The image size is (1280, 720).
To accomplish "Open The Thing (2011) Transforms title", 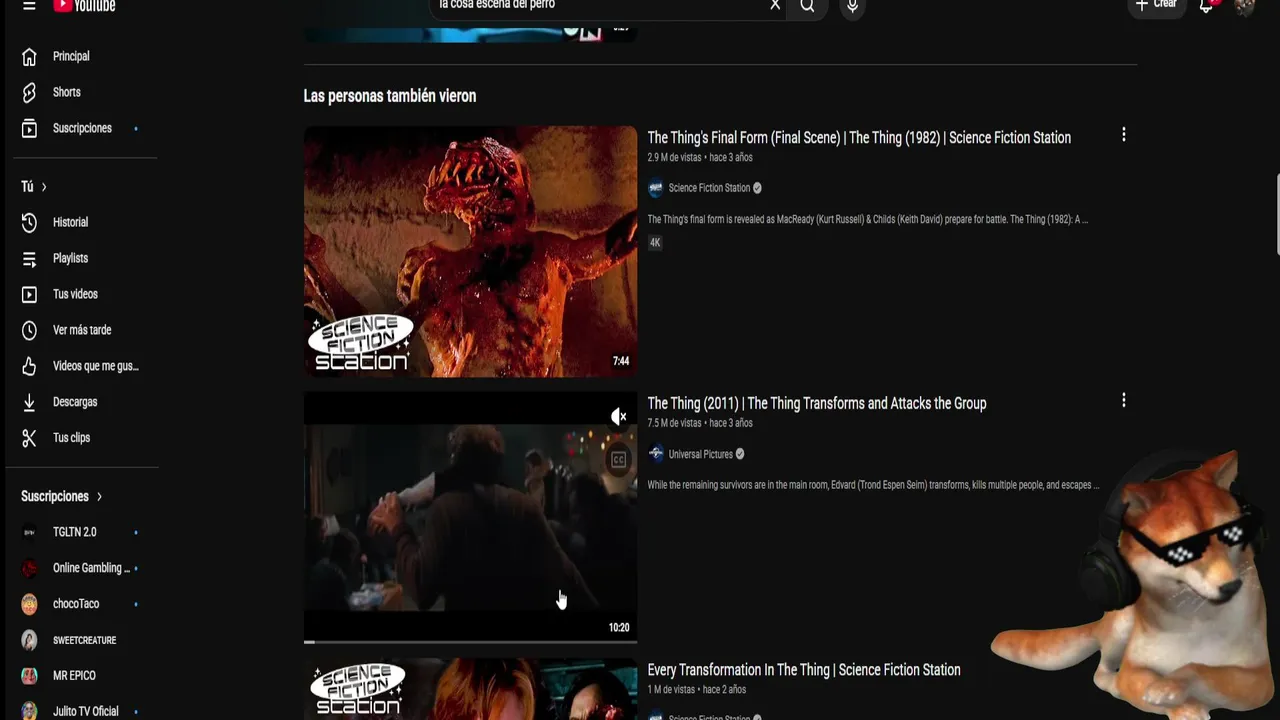I will [817, 404].
